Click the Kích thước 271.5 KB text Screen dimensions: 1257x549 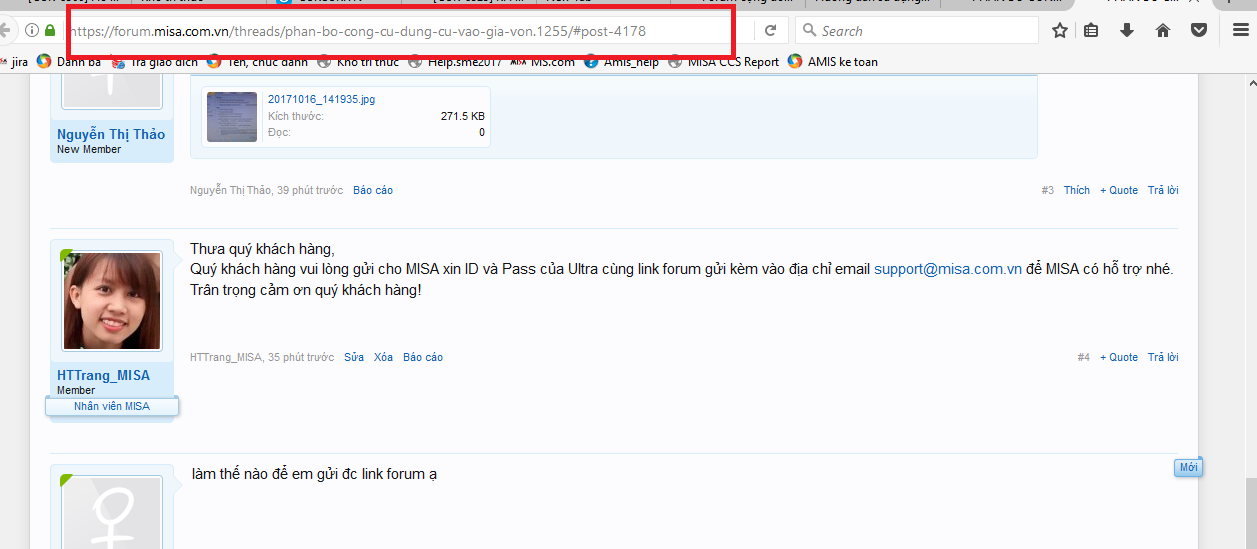(376, 116)
